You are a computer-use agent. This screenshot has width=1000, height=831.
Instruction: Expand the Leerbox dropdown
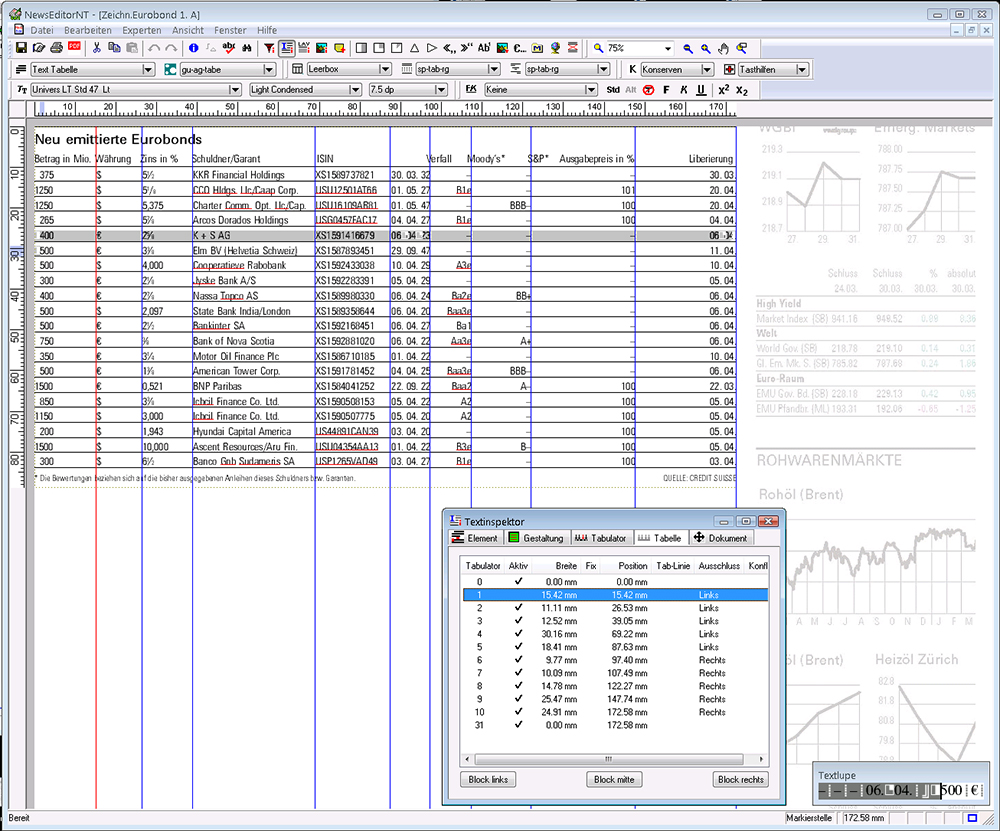(385, 69)
